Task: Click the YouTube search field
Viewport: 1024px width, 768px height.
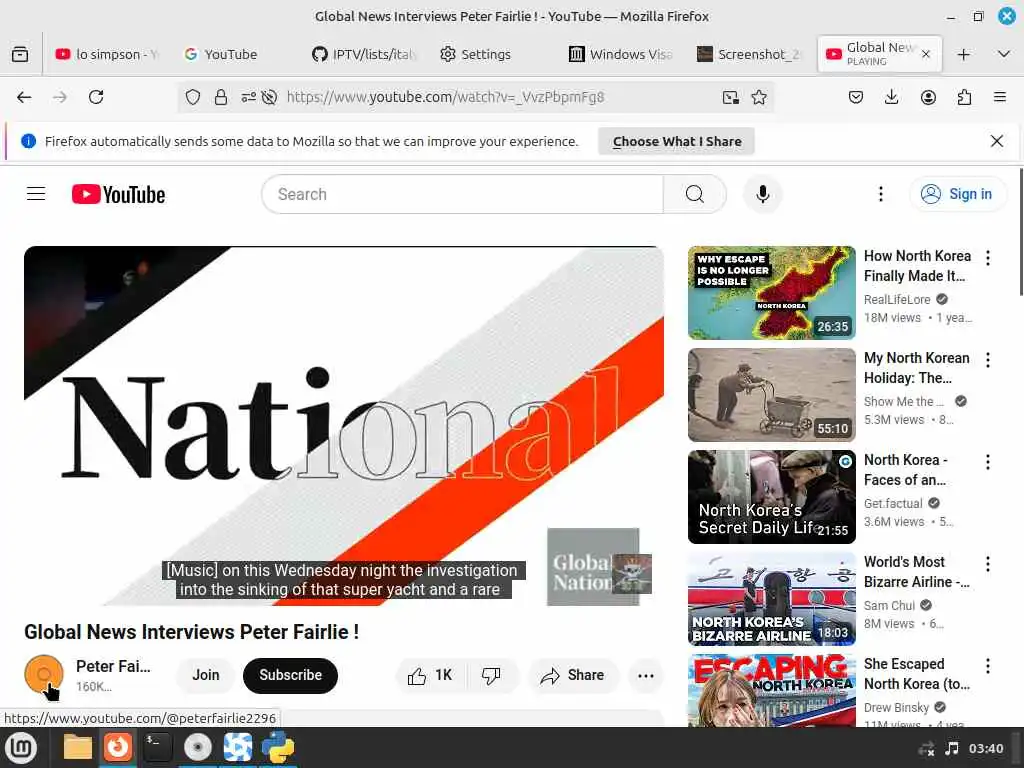Action: [462, 194]
